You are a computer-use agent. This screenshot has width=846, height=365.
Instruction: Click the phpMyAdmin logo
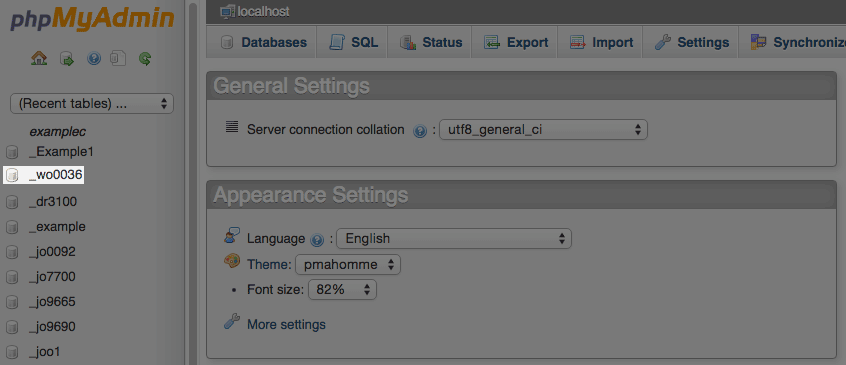pos(92,20)
